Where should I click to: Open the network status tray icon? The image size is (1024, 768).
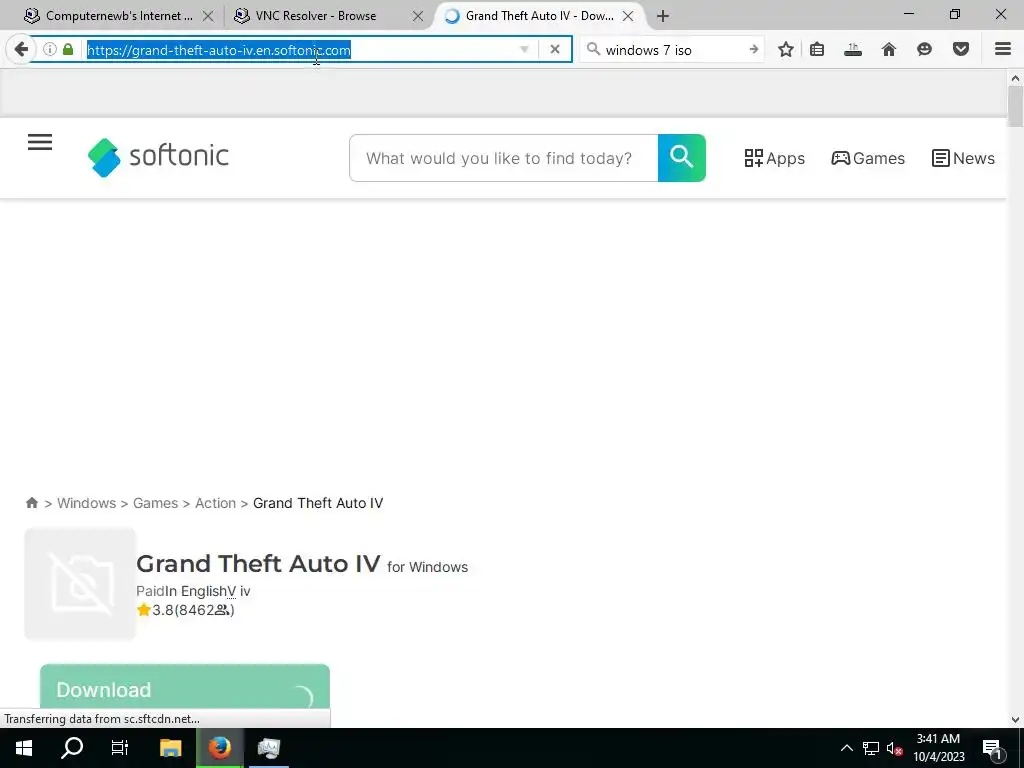point(871,748)
